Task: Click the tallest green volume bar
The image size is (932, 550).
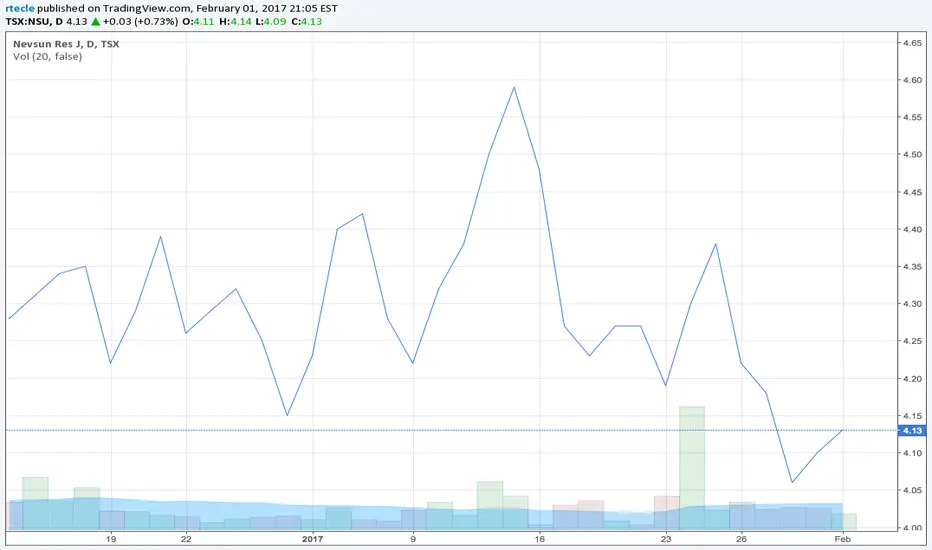Action: pyautogui.click(x=692, y=468)
